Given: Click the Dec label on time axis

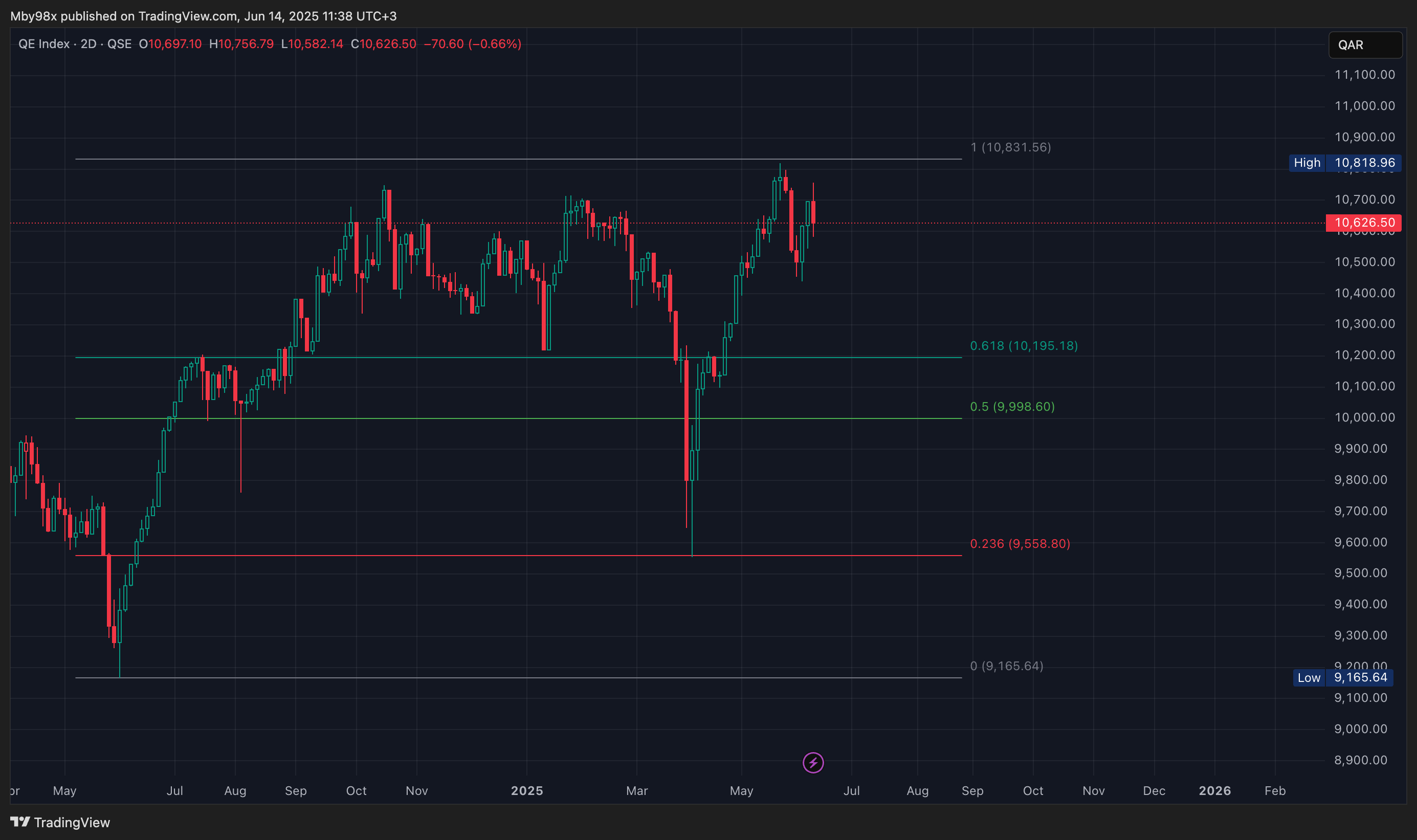Looking at the screenshot, I should pos(1154,790).
